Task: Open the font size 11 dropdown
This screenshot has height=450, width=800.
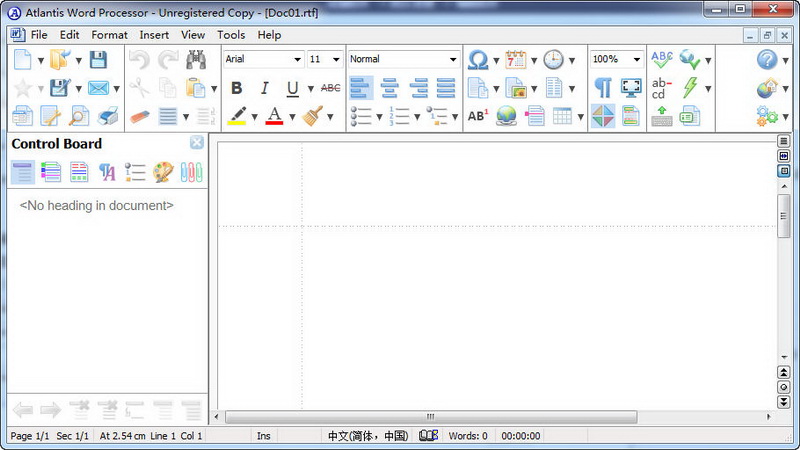Action: click(x=336, y=59)
